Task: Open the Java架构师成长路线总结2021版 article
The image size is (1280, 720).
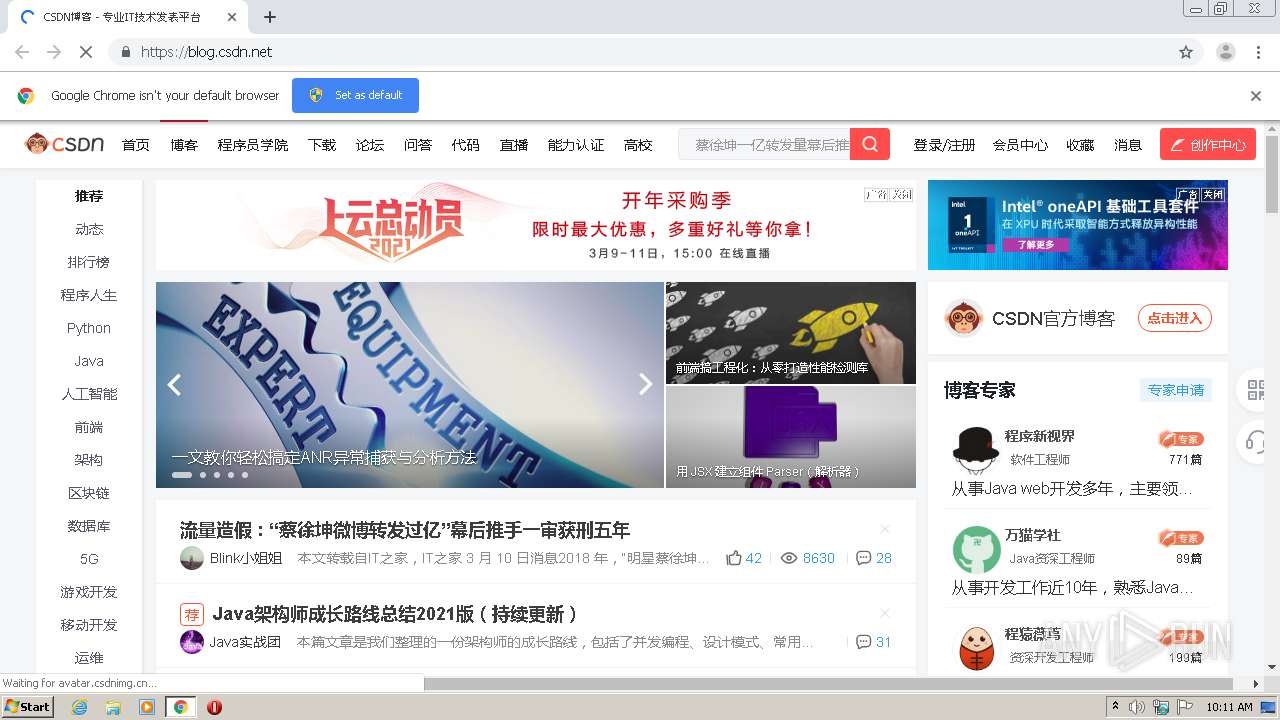Action: [395, 614]
